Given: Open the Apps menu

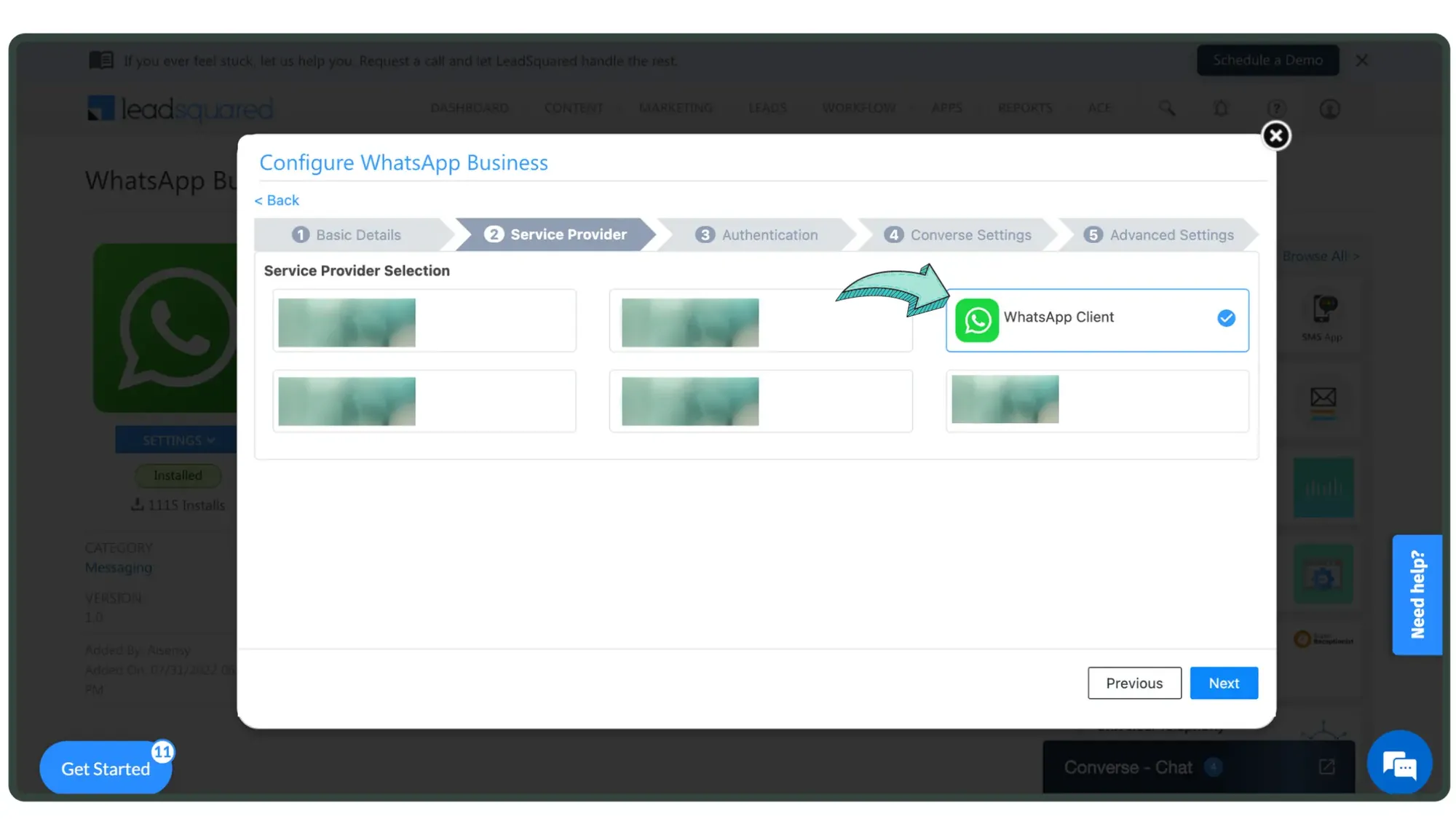Looking at the screenshot, I should pyautogui.click(x=946, y=108).
